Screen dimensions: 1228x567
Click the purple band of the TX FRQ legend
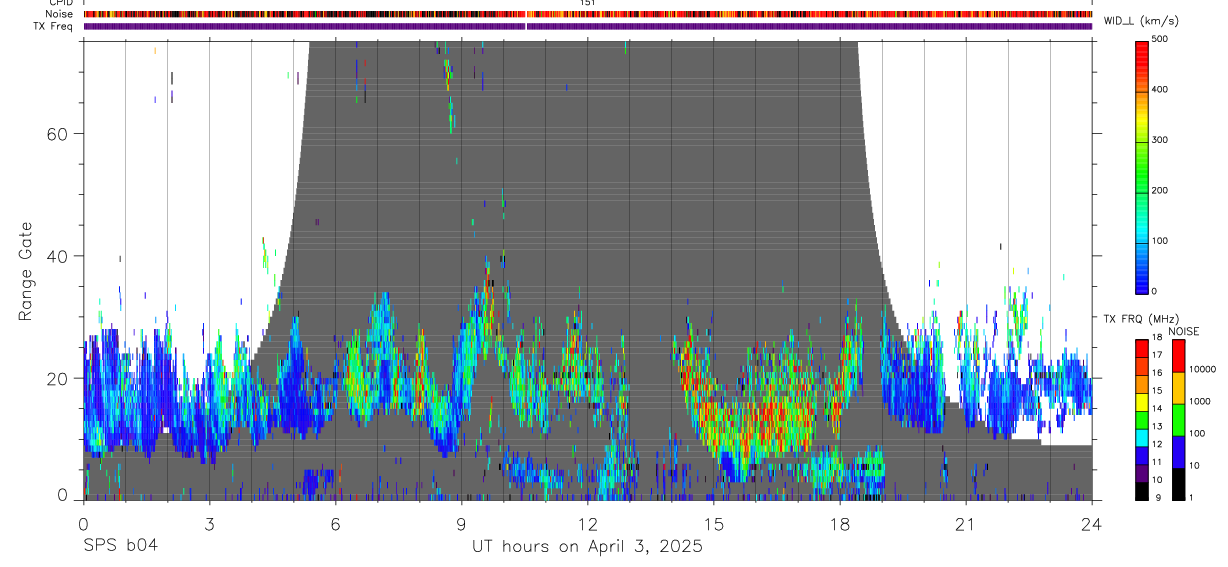(x=1141, y=473)
